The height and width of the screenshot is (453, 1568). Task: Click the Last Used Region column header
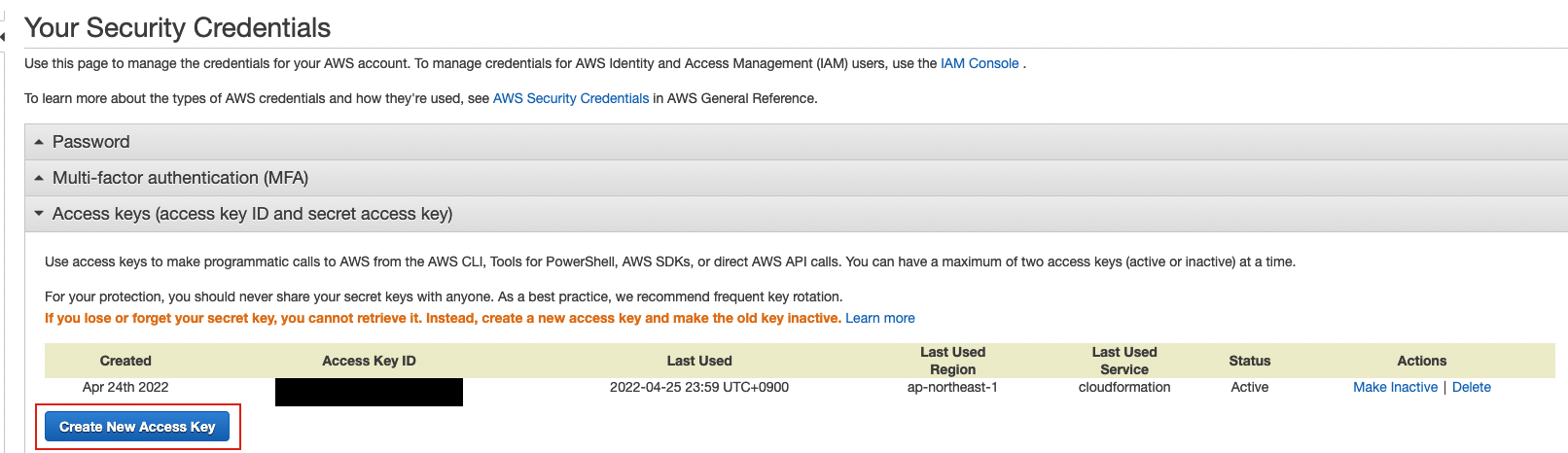point(952,361)
